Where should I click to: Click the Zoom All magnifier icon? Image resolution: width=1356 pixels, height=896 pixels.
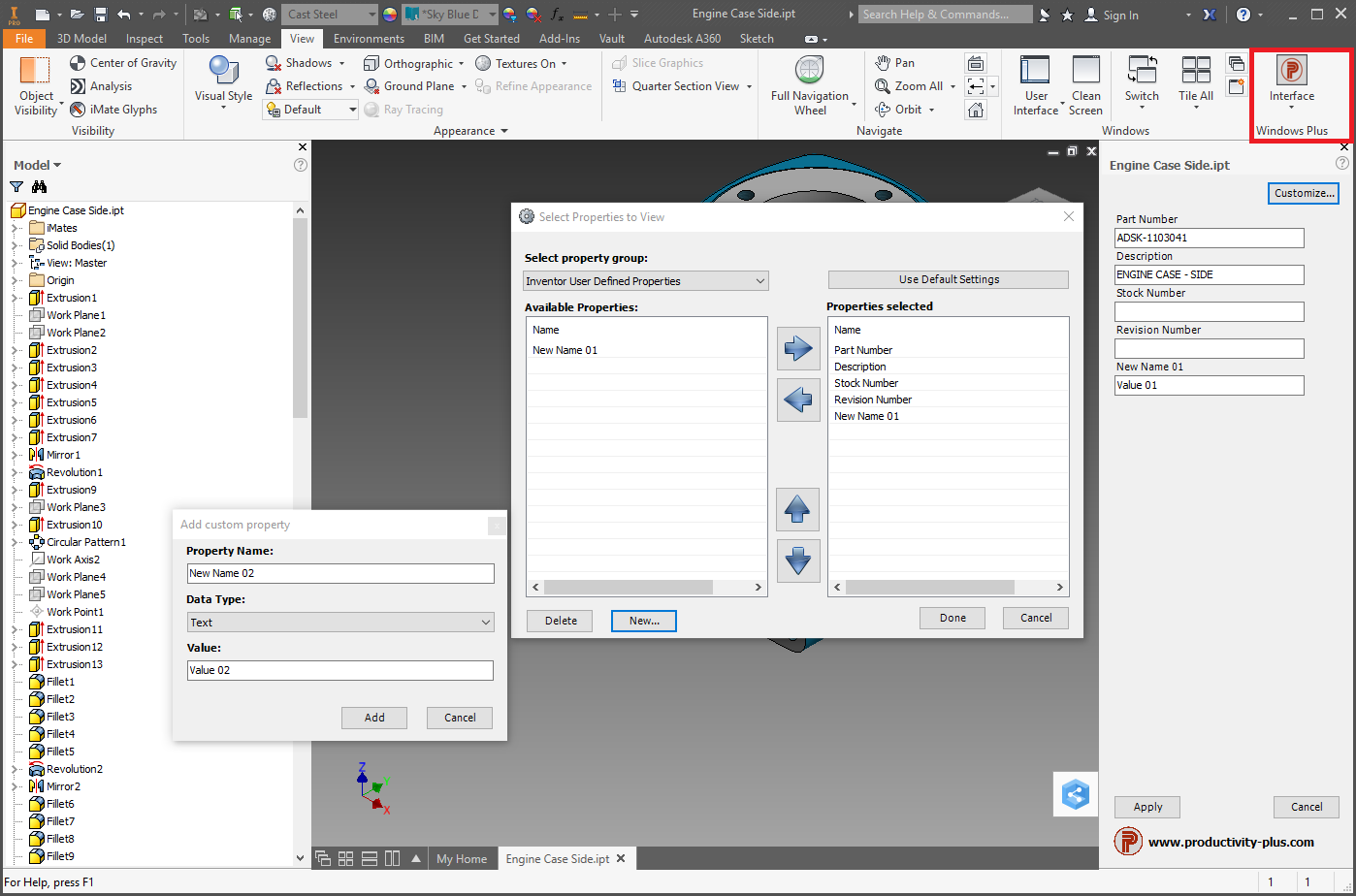click(883, 86)
